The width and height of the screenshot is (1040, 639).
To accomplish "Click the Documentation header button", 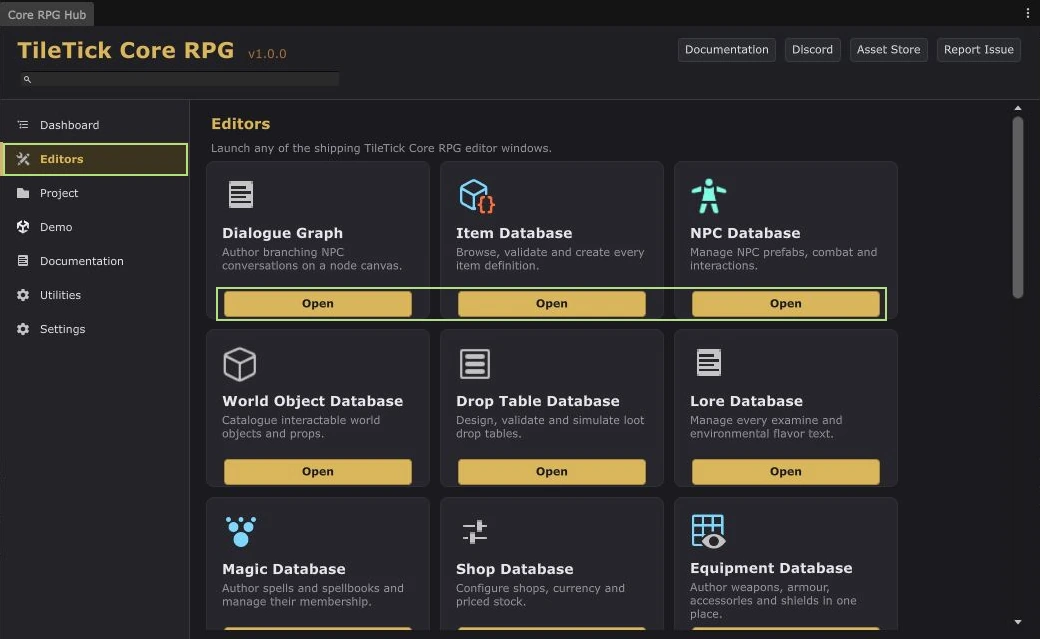I will click(726, 50).
